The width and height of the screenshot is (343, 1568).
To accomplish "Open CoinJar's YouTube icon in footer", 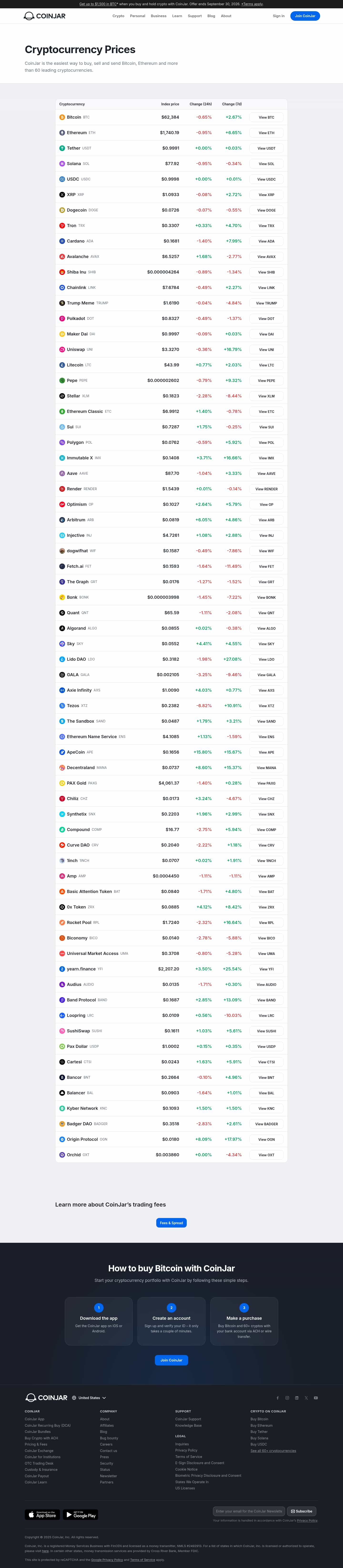I will coord(316,1398).
